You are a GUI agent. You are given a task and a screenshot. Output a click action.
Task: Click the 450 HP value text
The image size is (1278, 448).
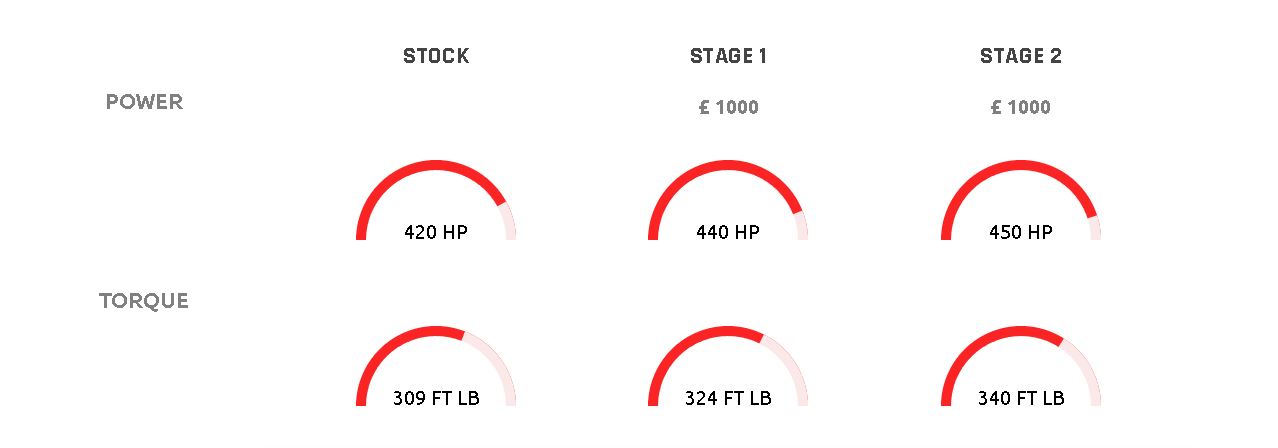point(1021,232)
